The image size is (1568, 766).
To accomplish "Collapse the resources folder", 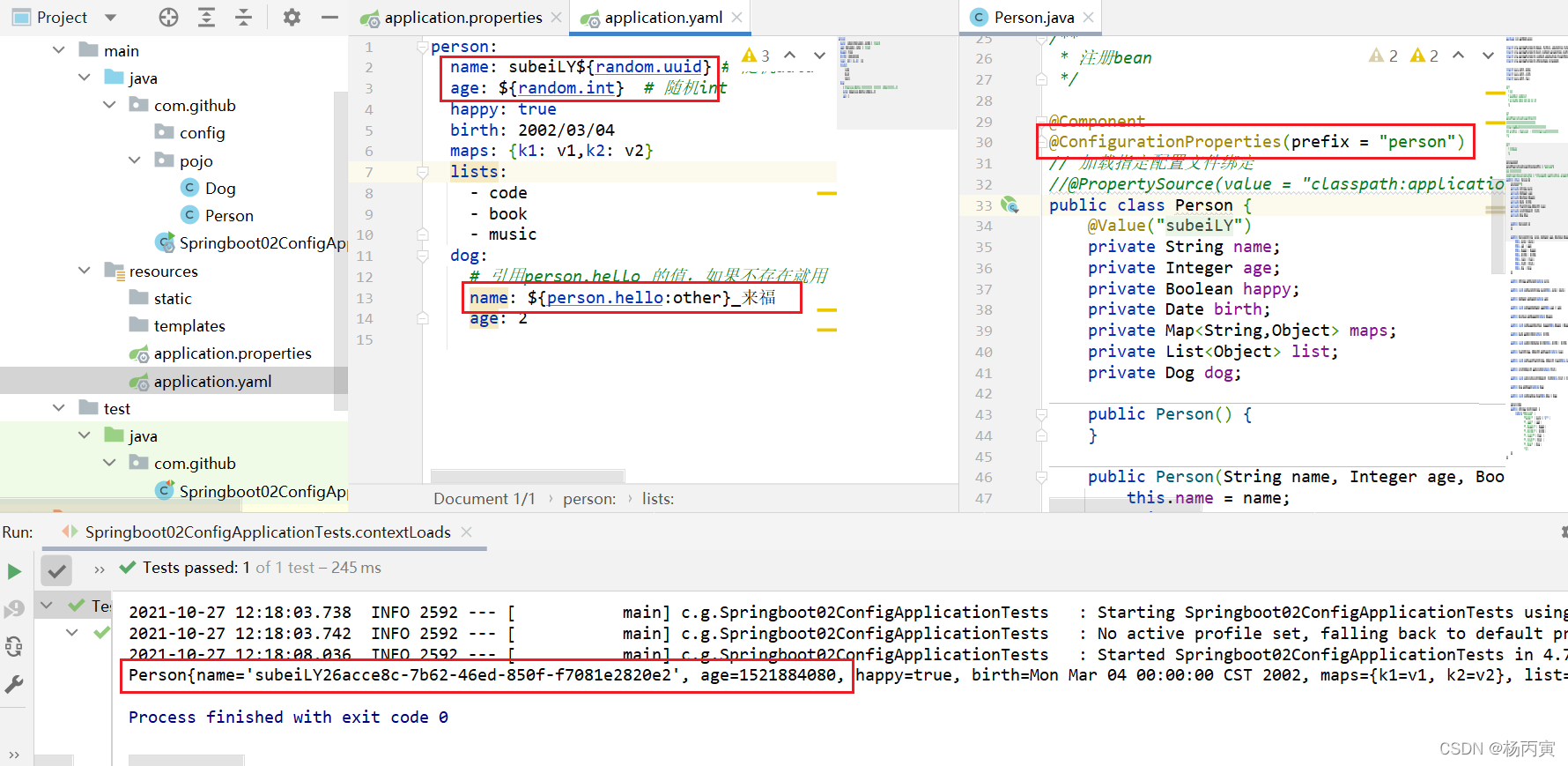I will (85, 271).
